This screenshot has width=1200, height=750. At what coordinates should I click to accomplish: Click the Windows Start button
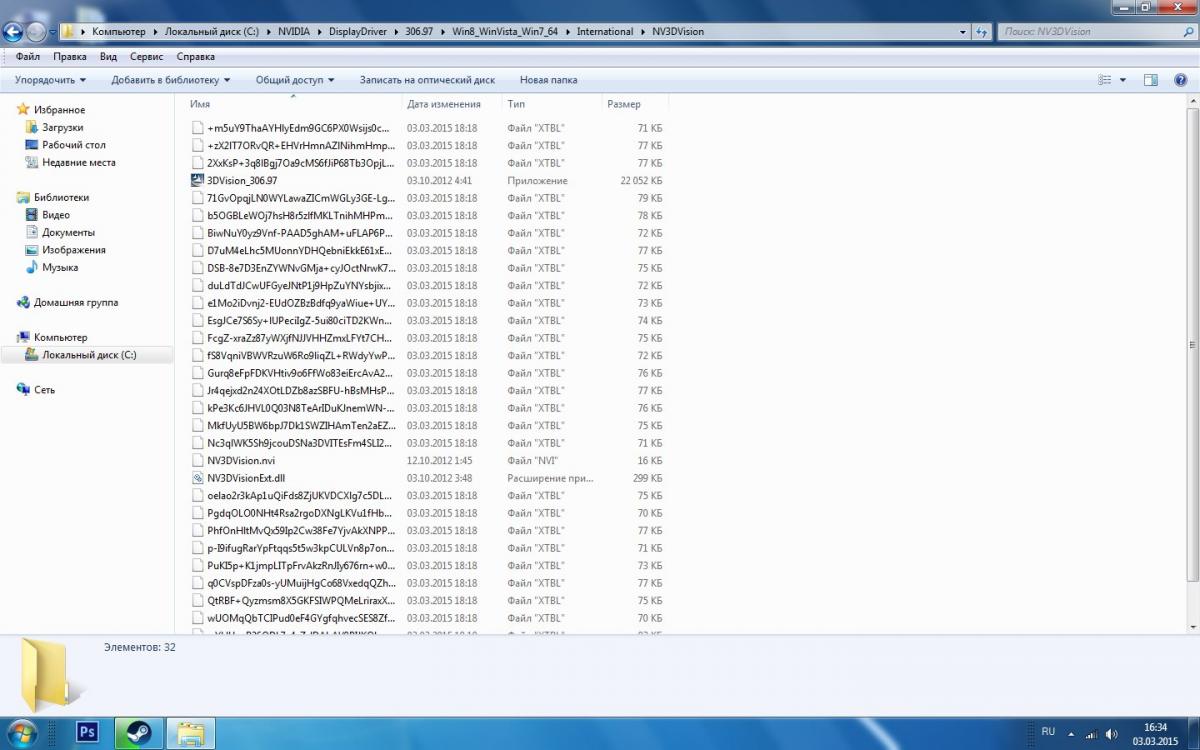coord(21,732)
